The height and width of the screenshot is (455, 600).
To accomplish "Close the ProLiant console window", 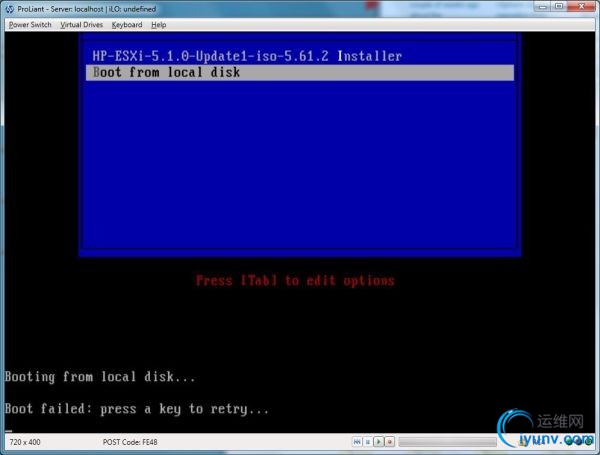I will [581, 7].
